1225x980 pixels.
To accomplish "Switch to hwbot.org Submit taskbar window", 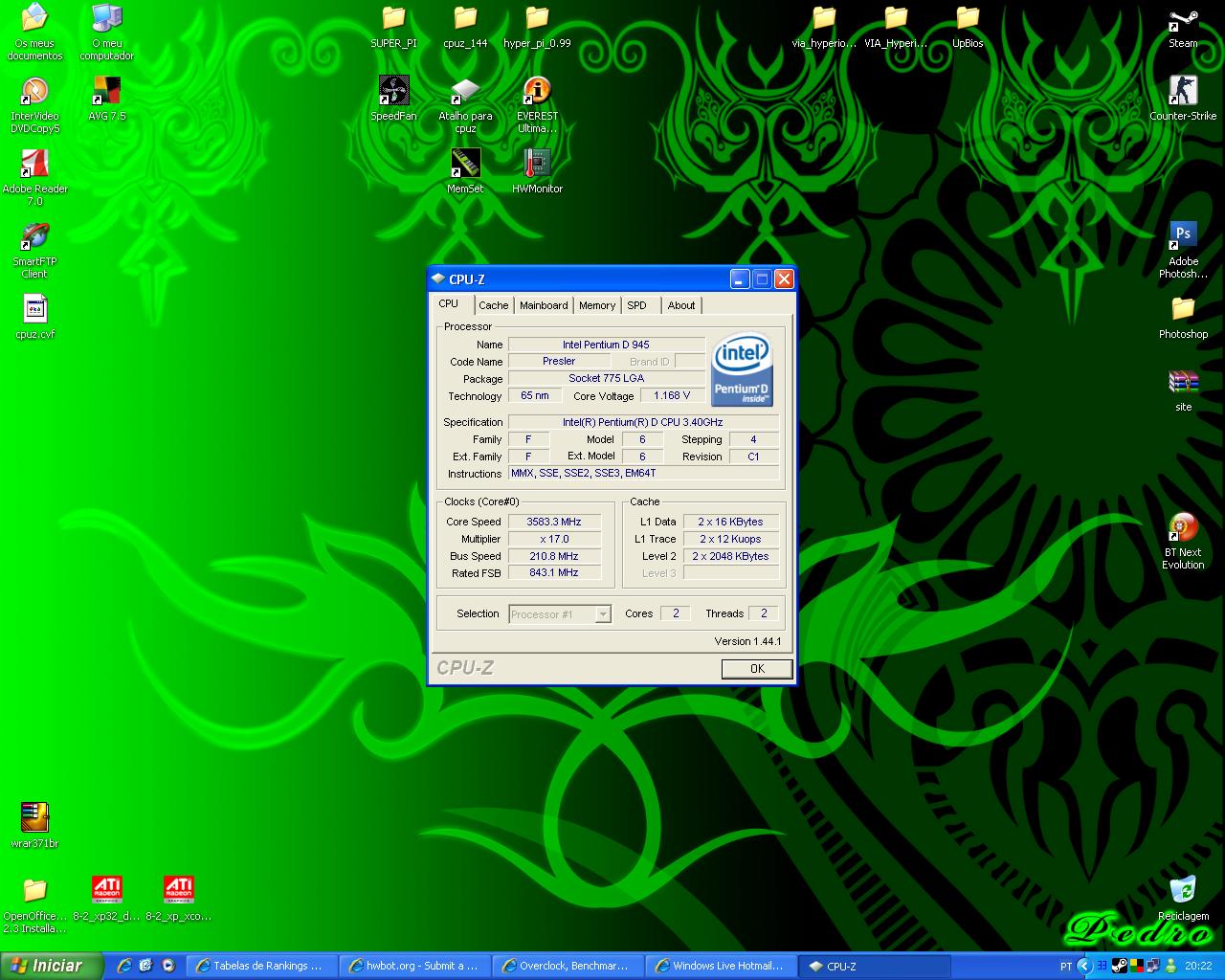I will coord(415,966).
